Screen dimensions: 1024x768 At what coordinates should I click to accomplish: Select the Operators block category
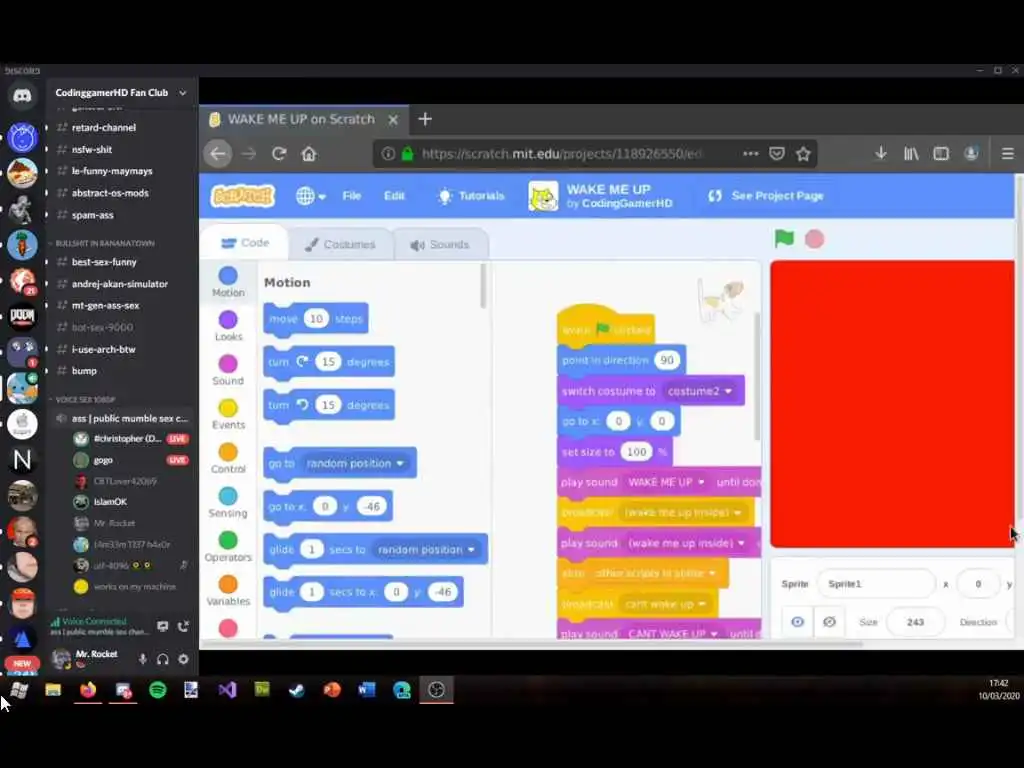pos(228,547)
